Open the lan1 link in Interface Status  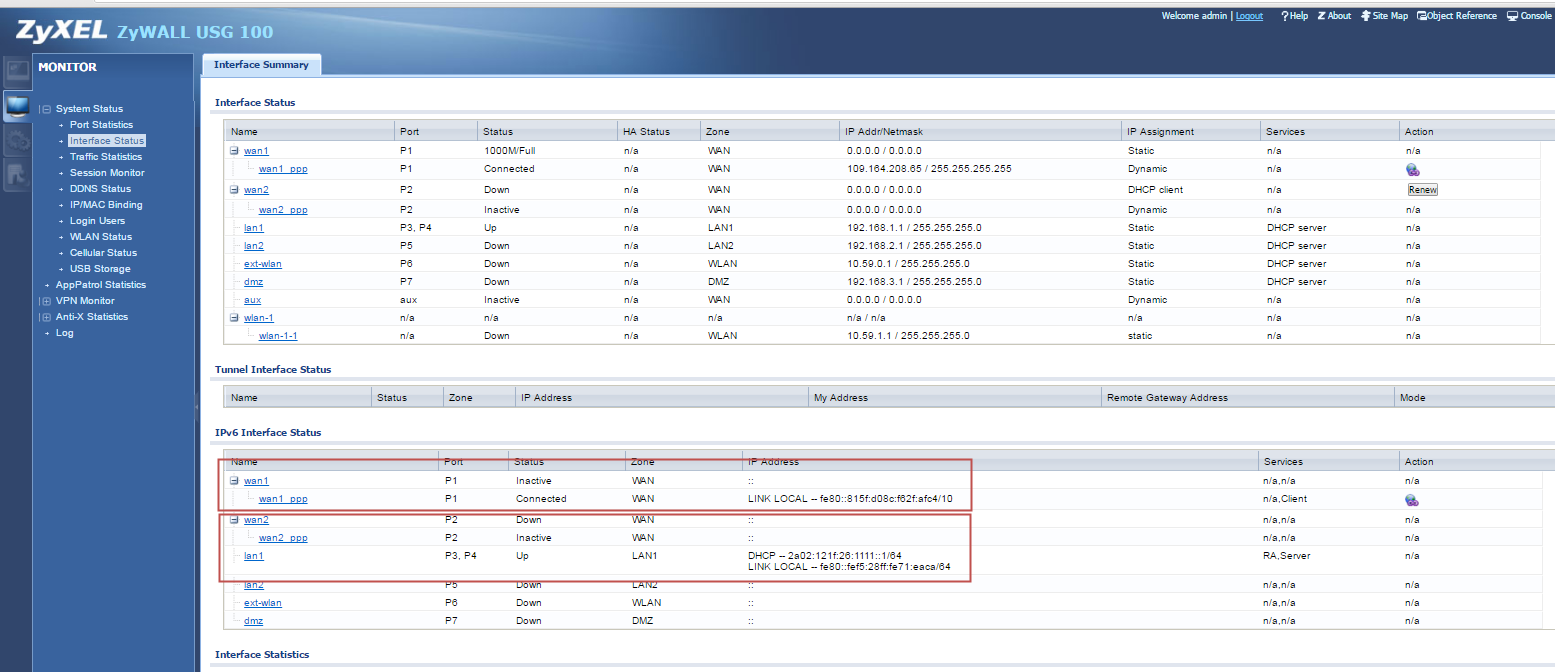point(254,228)
